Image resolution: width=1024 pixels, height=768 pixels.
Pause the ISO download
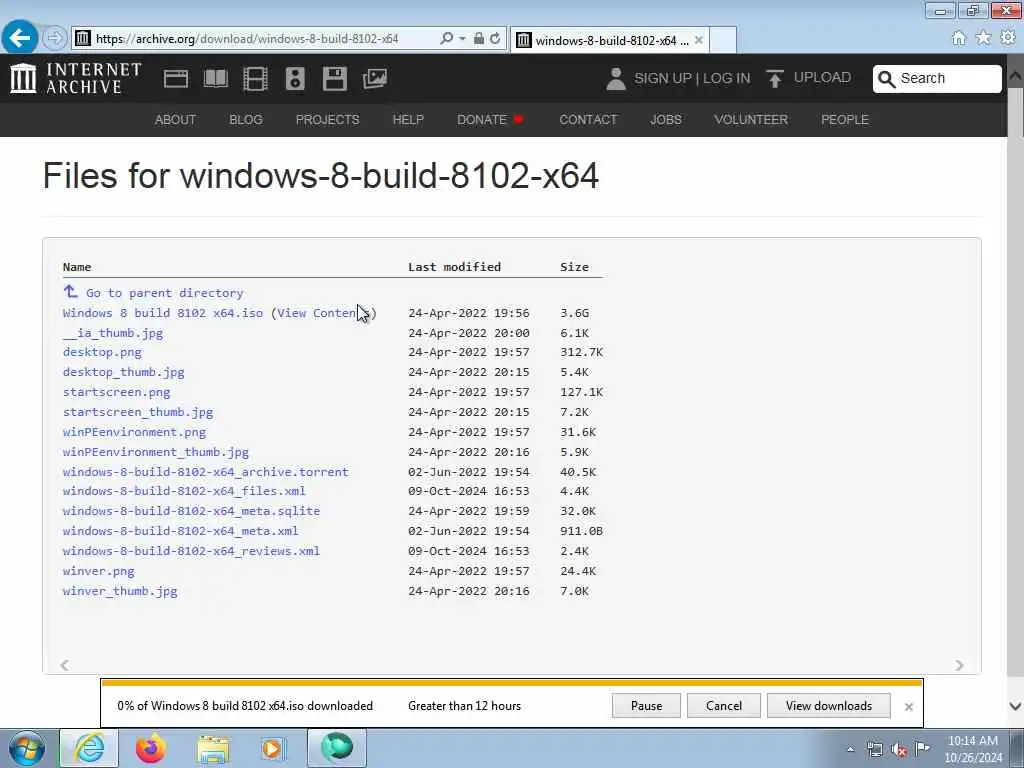tap(647, 706)
